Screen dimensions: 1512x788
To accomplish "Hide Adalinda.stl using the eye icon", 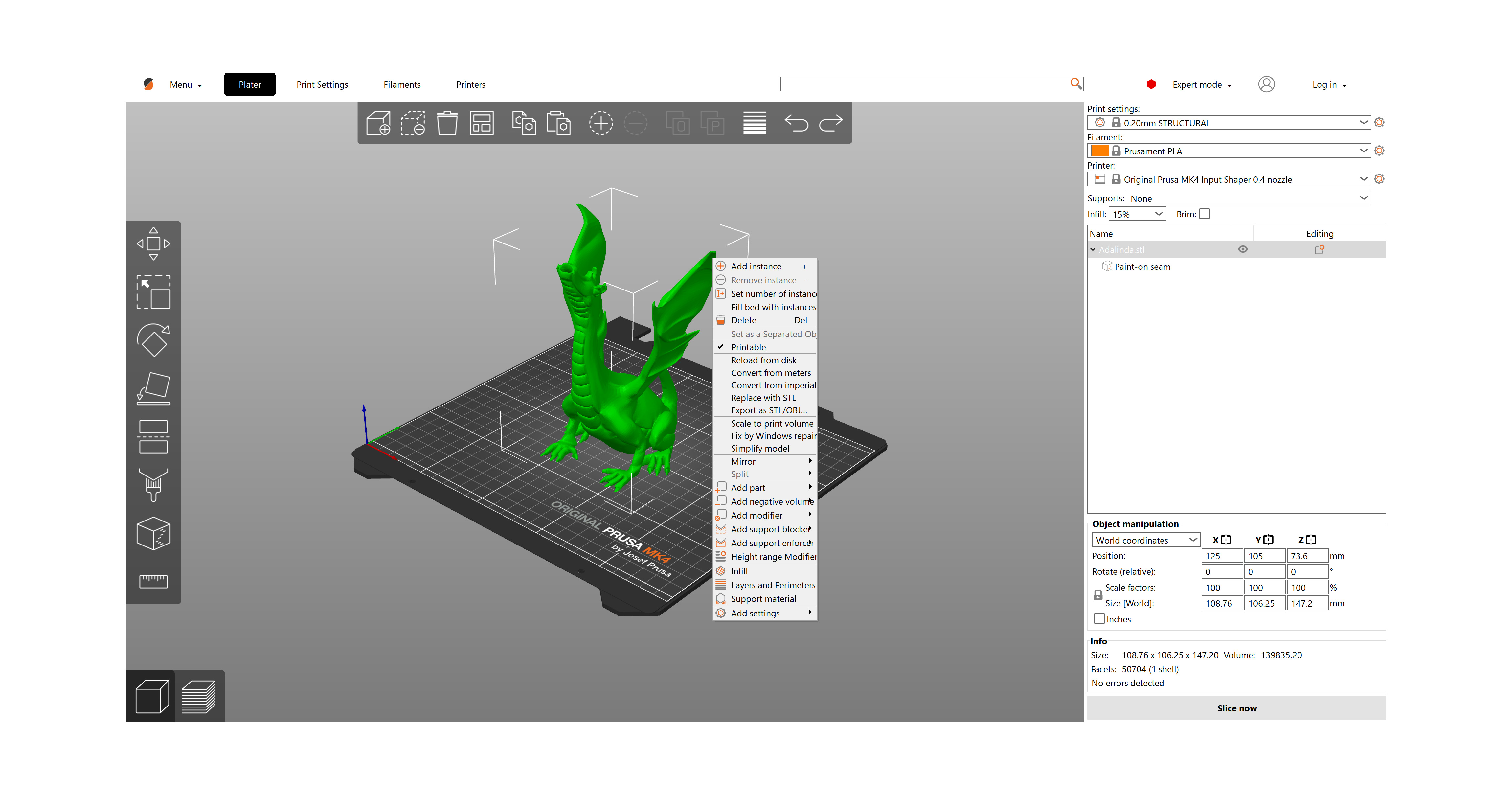I will click(1243, 249).
